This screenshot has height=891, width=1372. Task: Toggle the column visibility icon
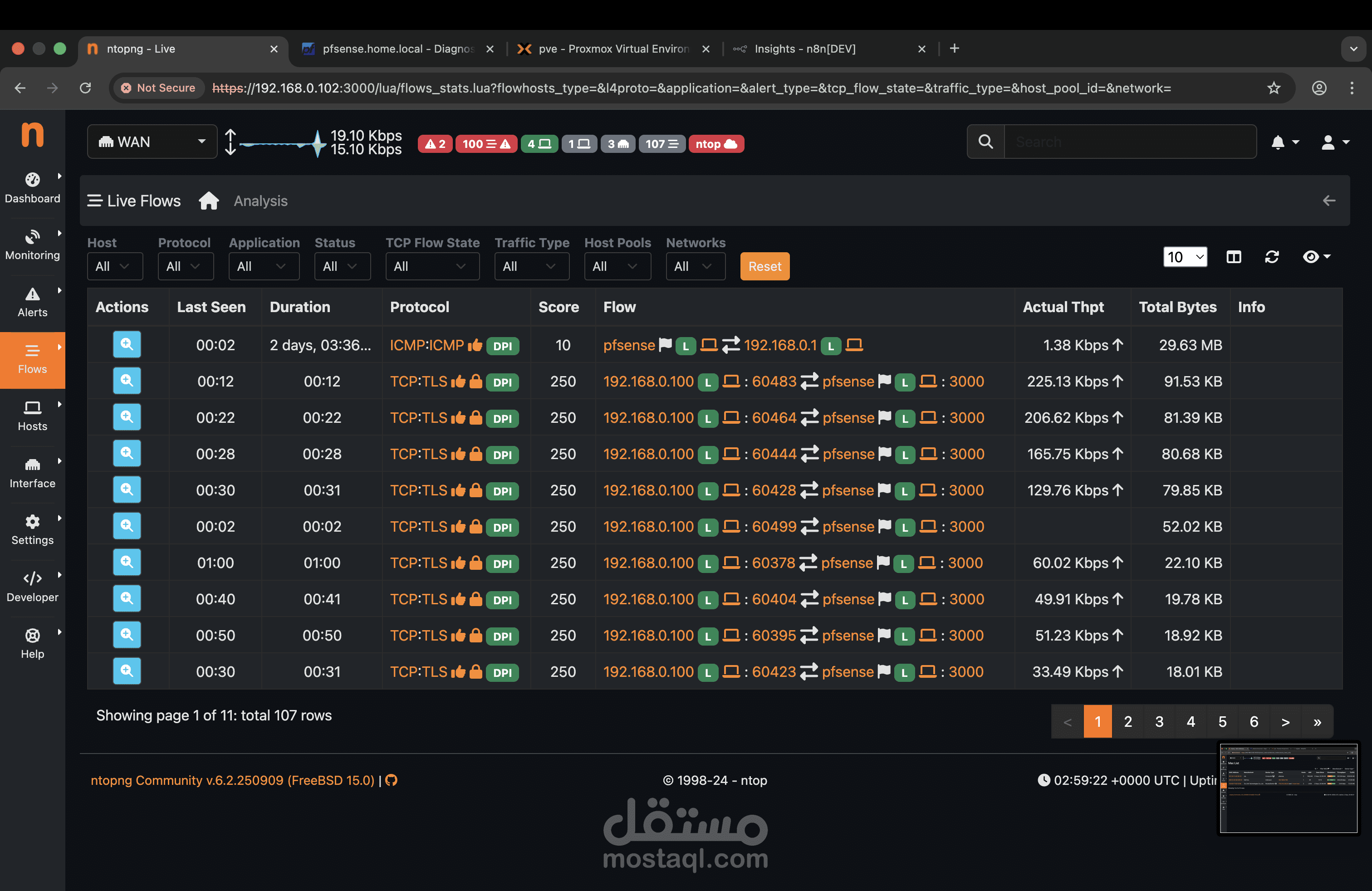tap(1234, 257)
